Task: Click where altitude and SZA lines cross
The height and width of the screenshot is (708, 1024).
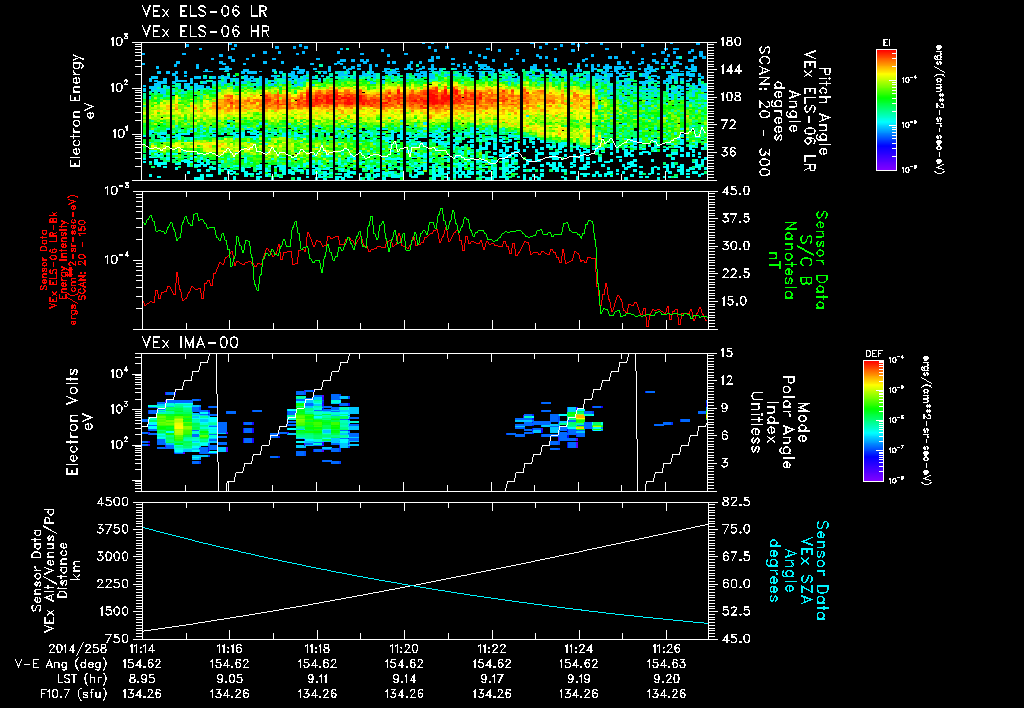Action: 412,585
